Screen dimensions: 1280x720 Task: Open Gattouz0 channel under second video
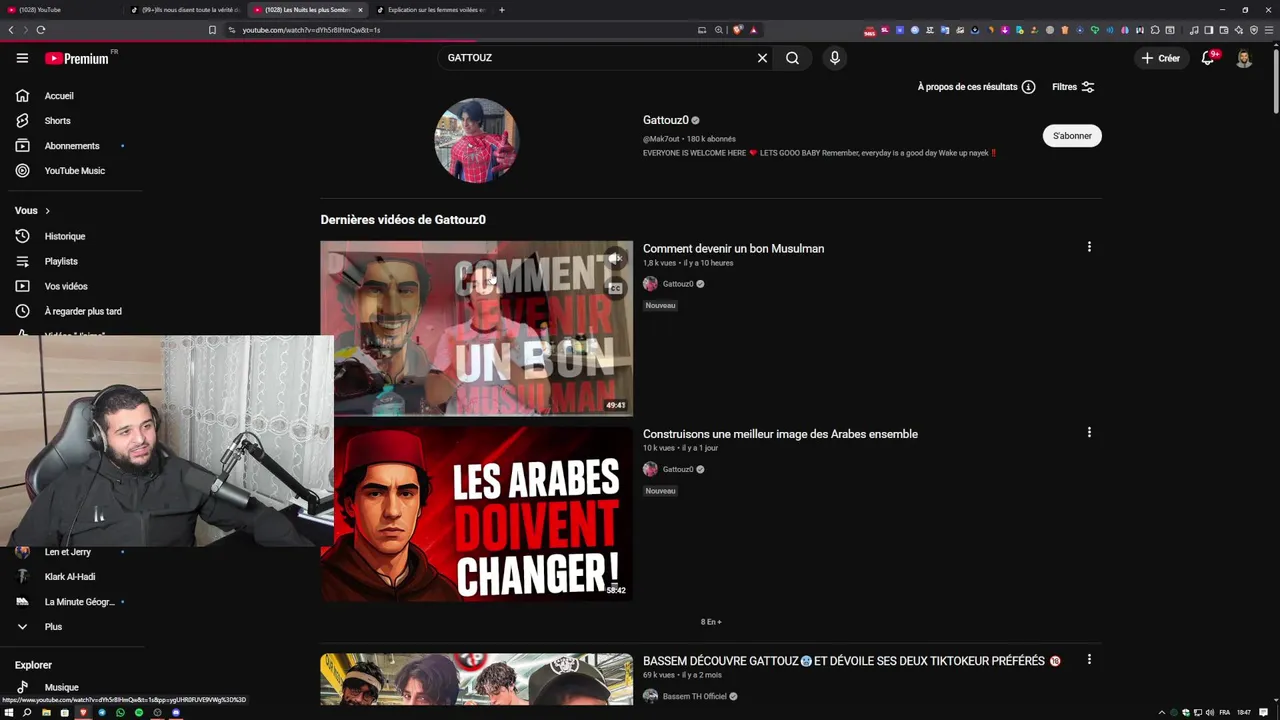tap(678, 469)
